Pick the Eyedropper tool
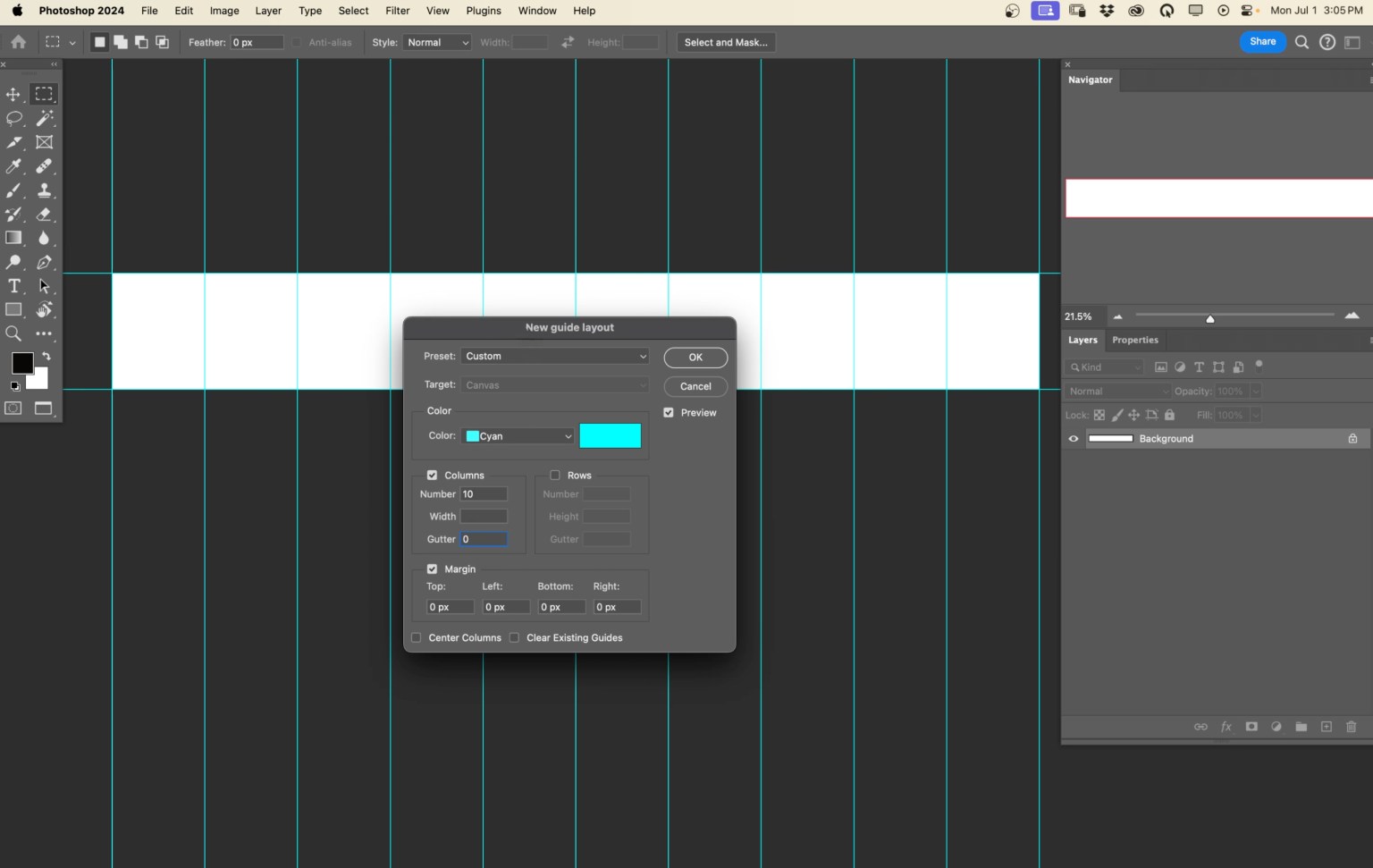 point(13,166)
